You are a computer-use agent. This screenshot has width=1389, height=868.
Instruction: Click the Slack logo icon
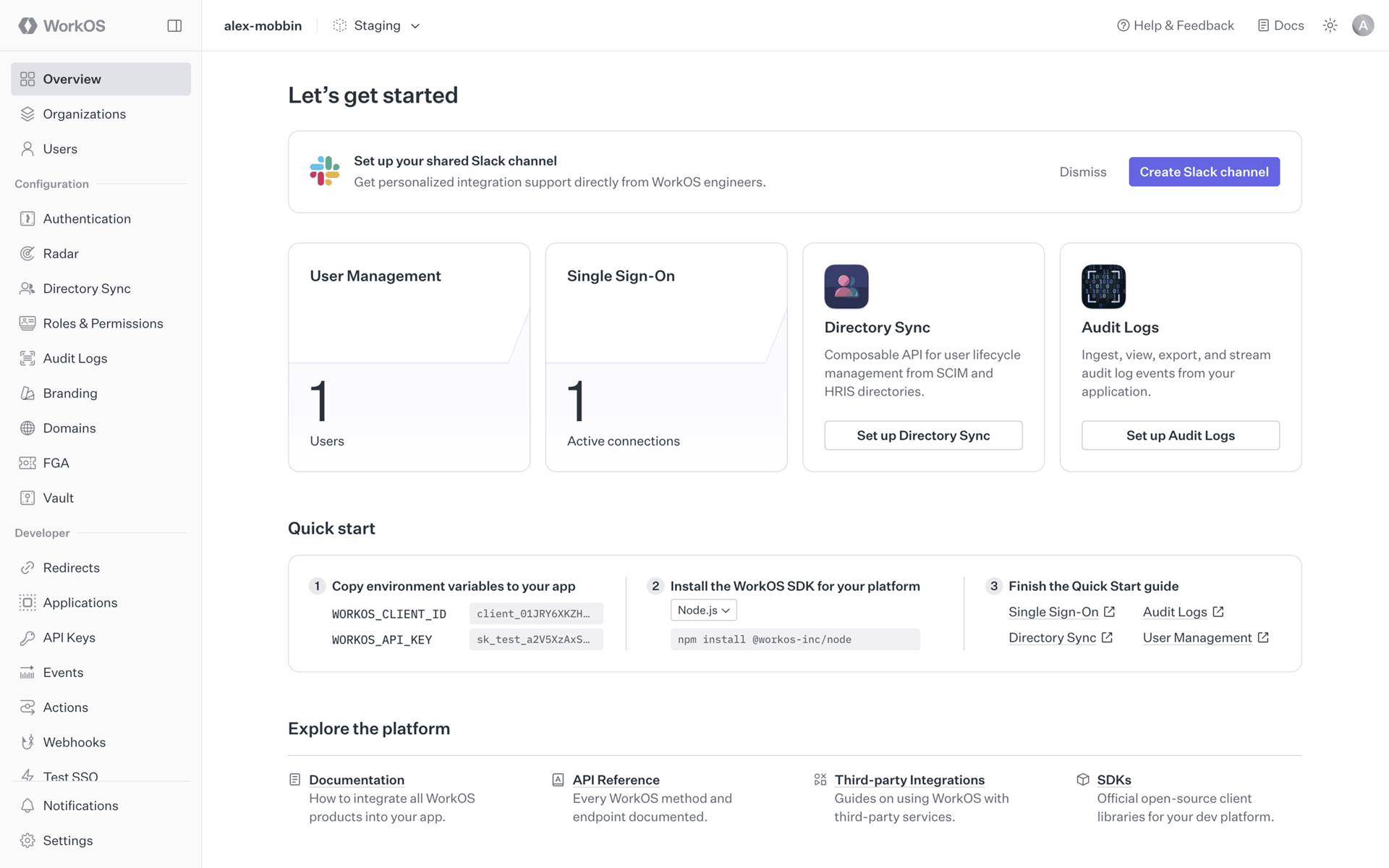tap(325, 171)
